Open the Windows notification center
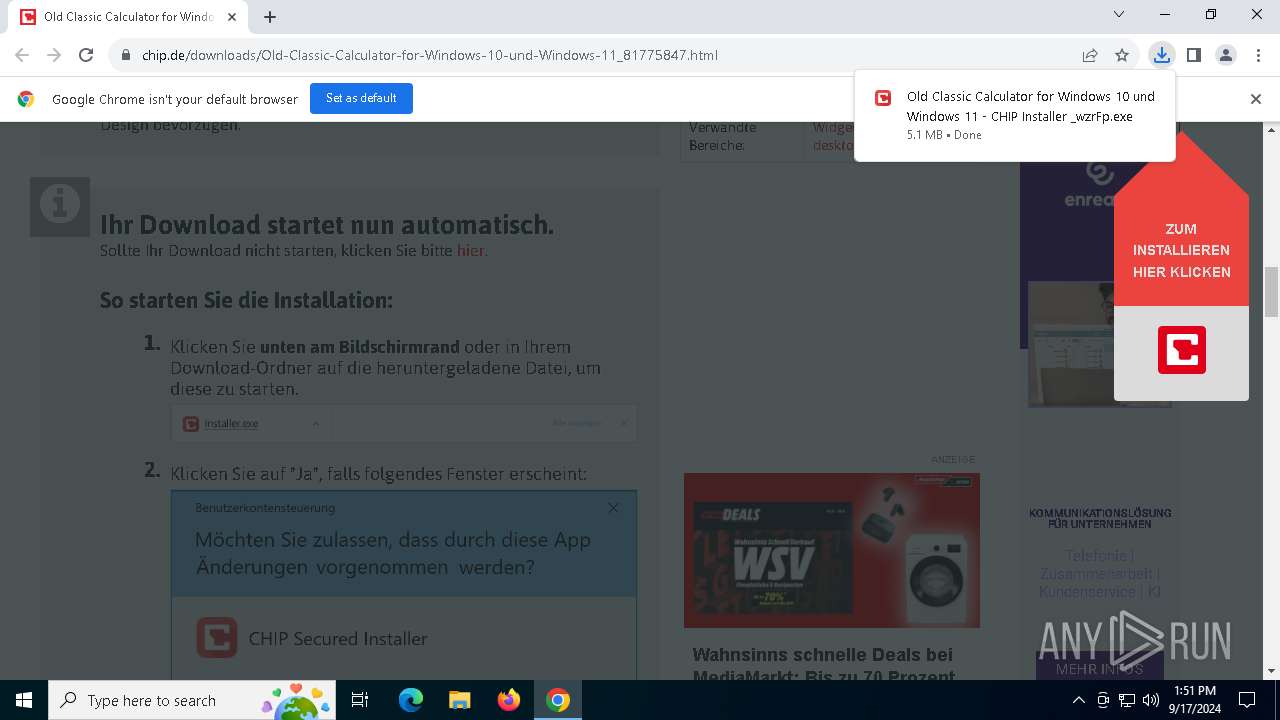1280x720 pixels. 1247,700
